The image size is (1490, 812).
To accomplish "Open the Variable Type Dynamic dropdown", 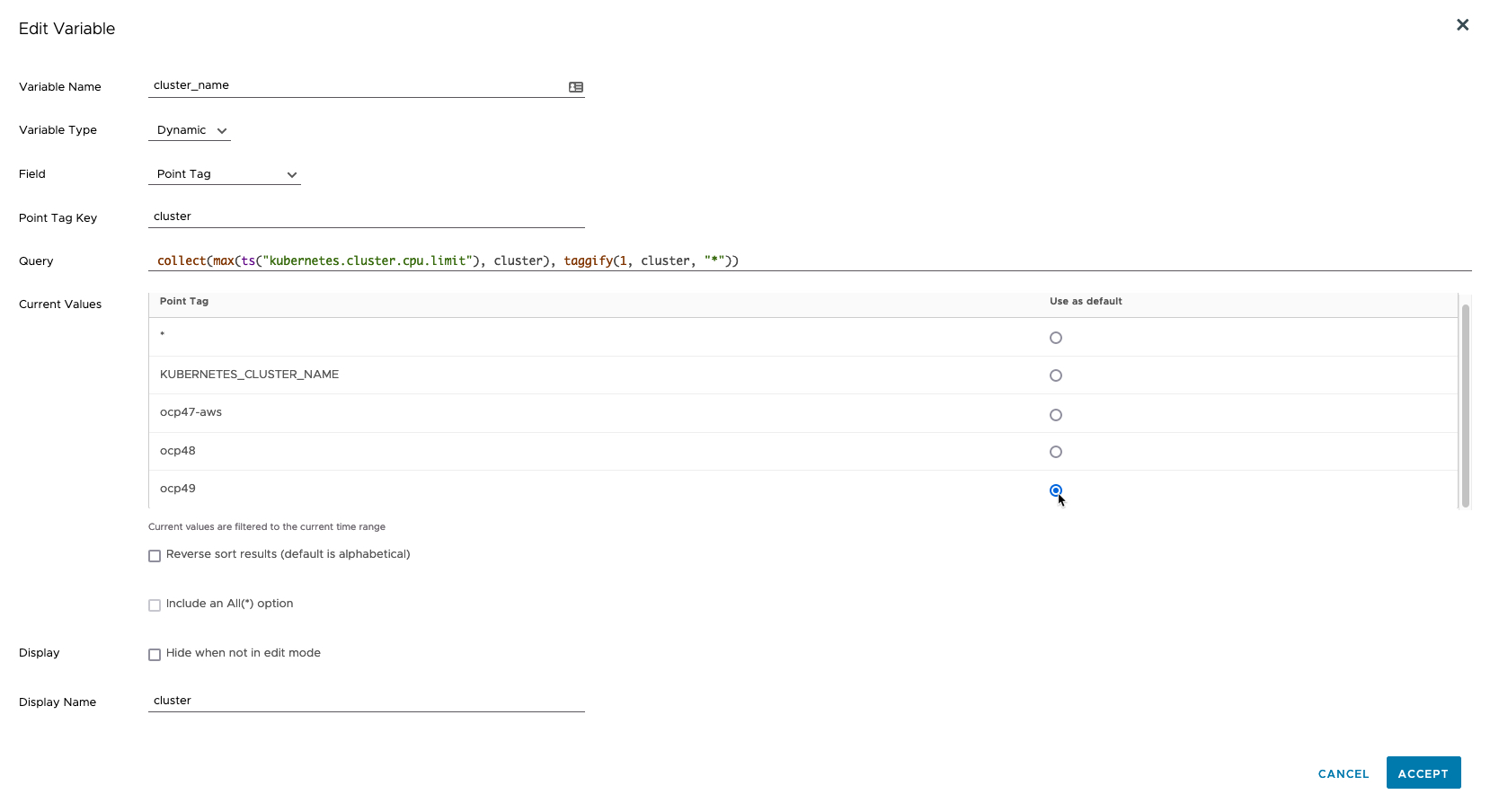I will click(190, 130).
